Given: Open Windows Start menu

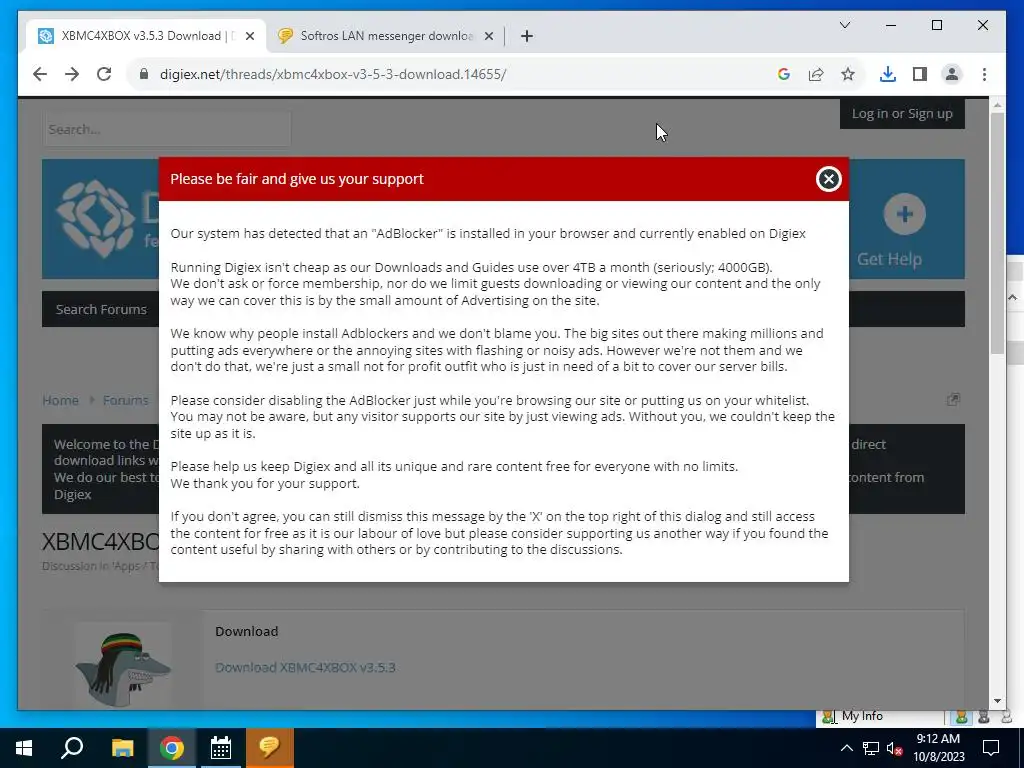Looking at the screenshot, I should pos(24,748).
